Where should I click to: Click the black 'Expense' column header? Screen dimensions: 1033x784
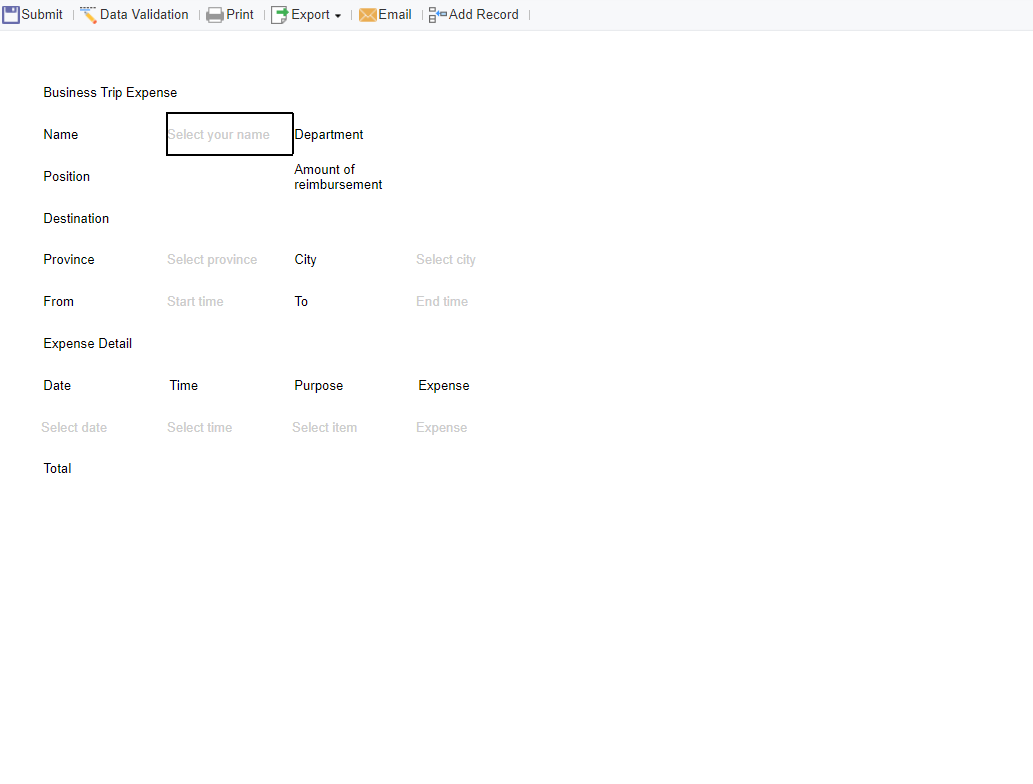coord(444,385)
